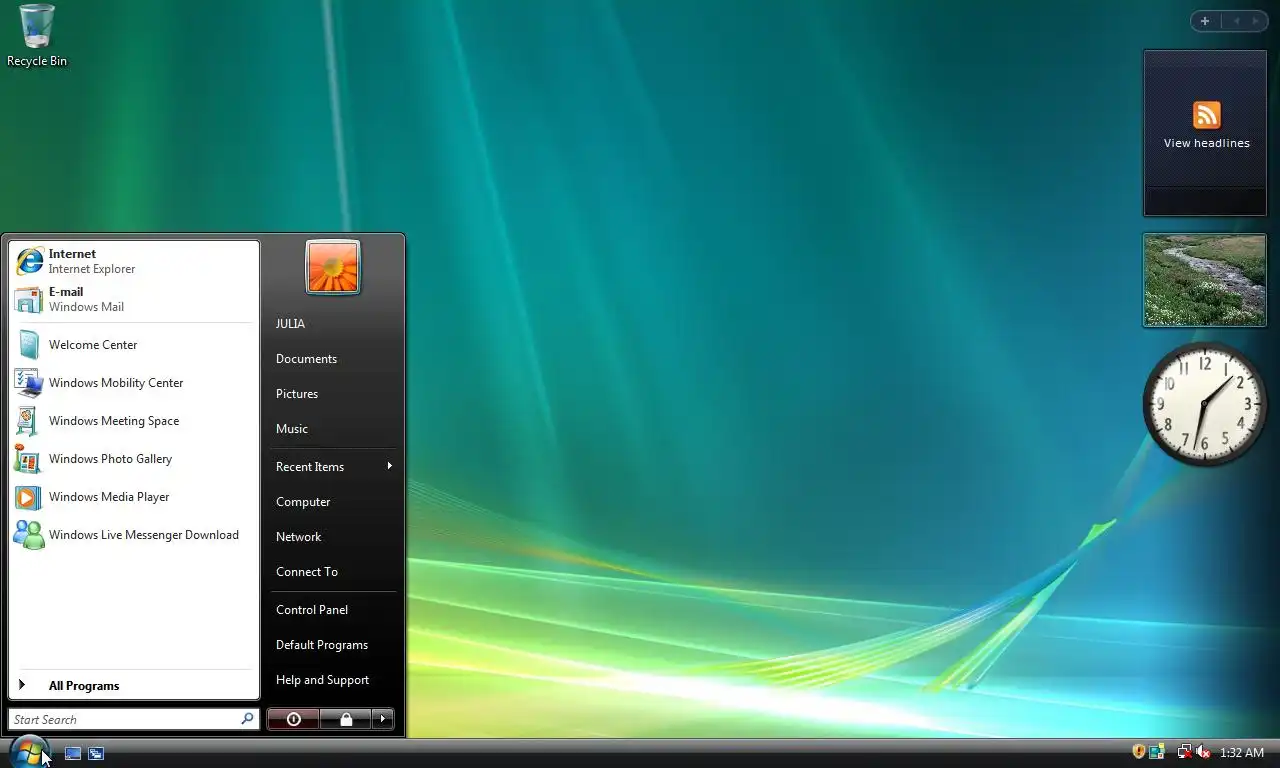Launch Internet Explorer from Start menu
Image resolution: width=1280 pixels, height=768 pixels.
coord(134,261)
